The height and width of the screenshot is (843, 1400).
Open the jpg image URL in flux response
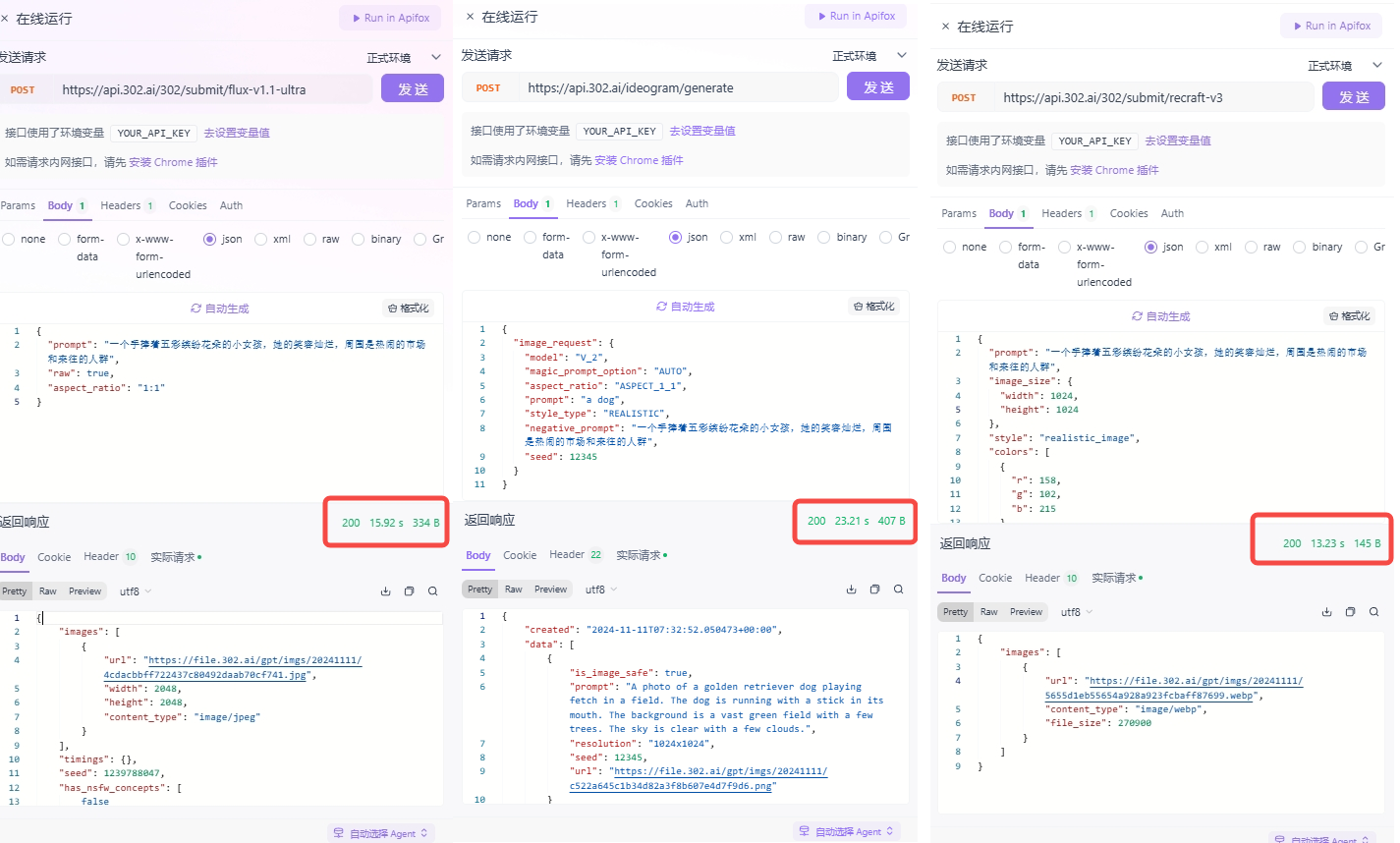coord(233,667)
